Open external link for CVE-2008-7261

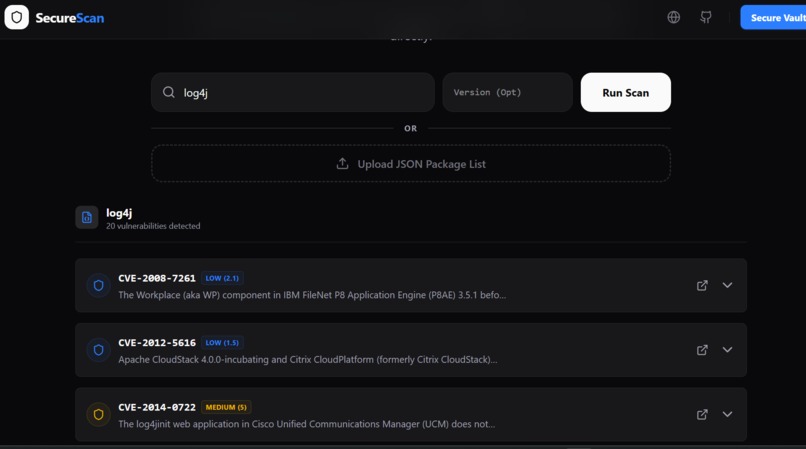(702, 285)
